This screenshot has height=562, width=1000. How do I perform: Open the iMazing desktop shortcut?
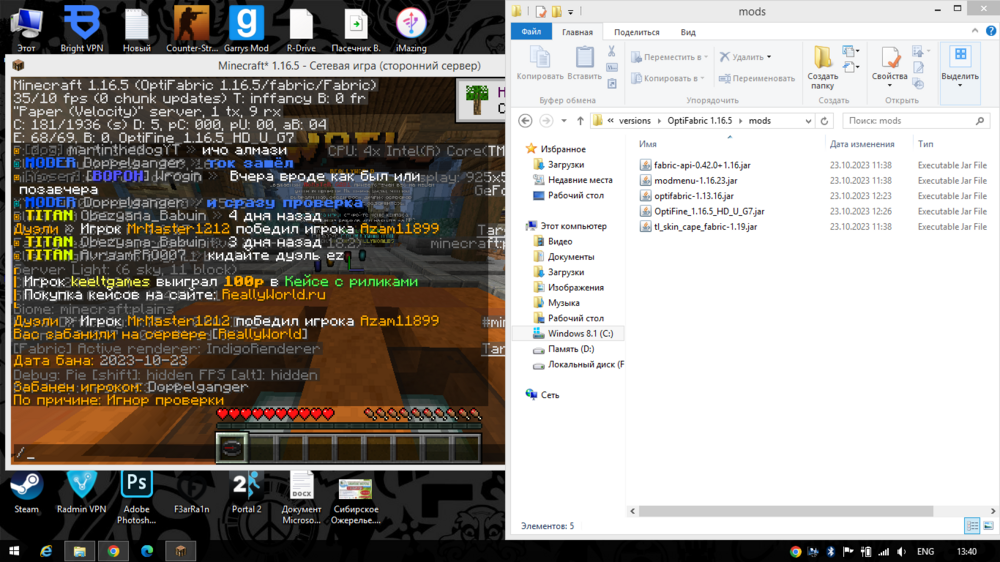click(411, 28)
